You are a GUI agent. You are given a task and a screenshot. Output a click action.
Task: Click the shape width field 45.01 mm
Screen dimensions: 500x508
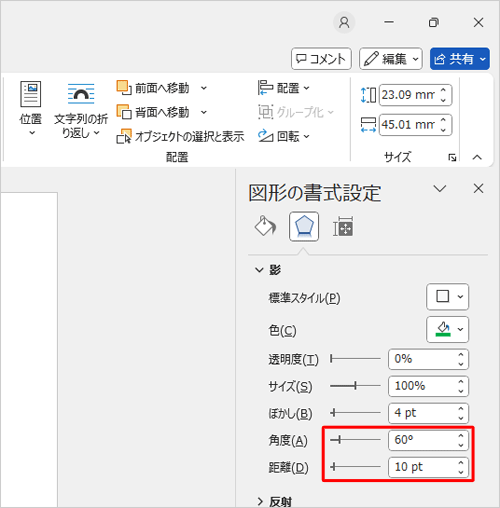(x=408, y=125)
